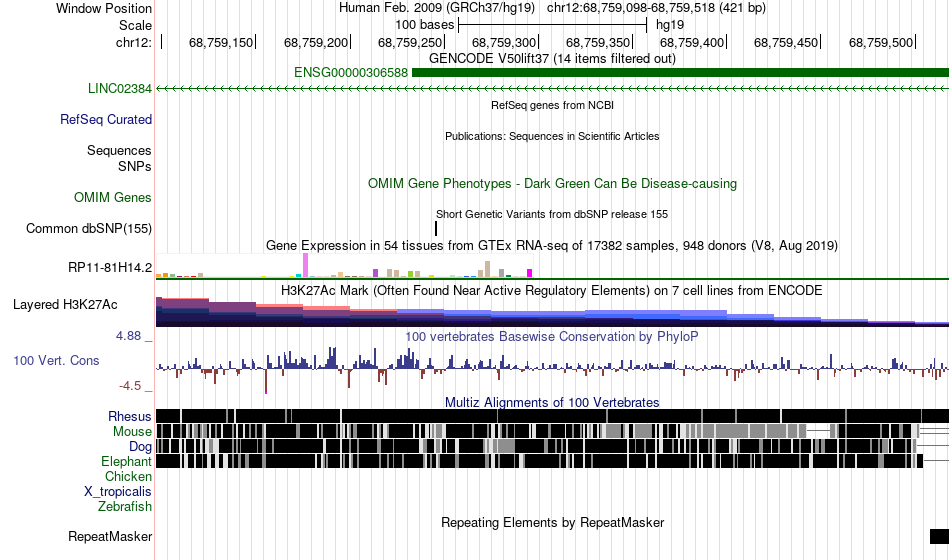
Task: Click the Chicken alignment row label
Action: pos(128,476)
